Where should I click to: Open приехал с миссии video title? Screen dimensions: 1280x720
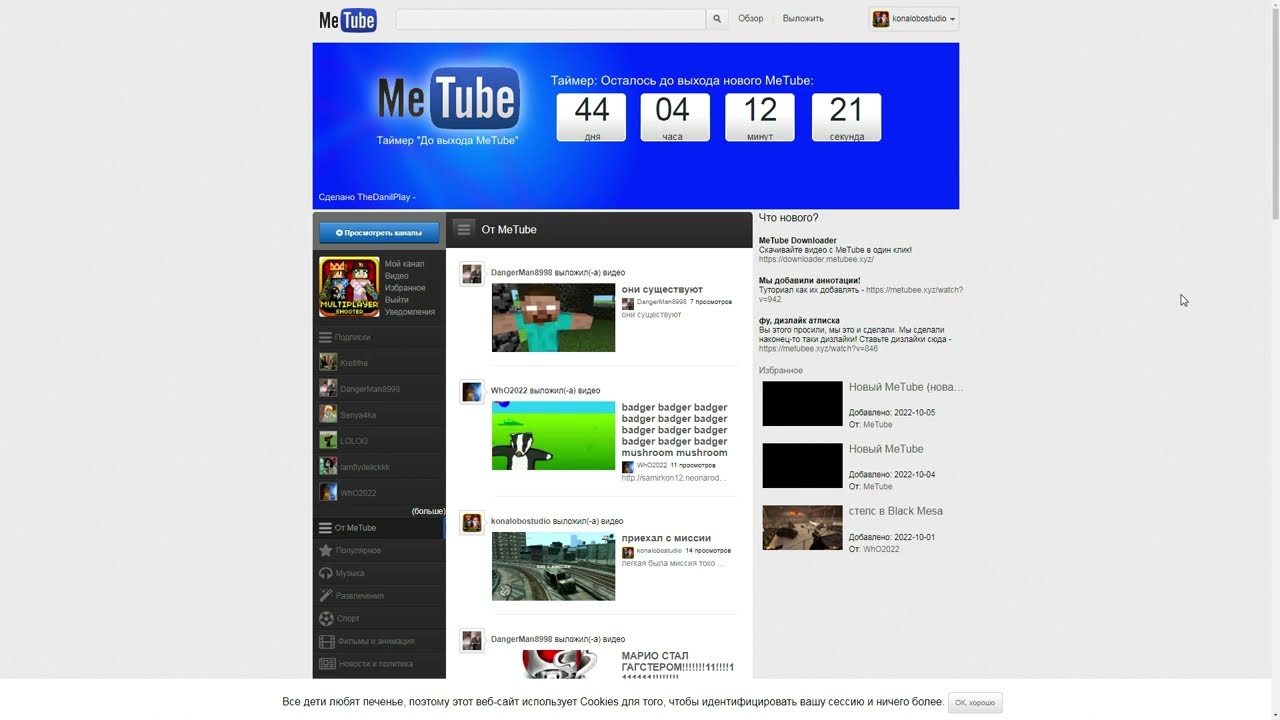(666, 538)
